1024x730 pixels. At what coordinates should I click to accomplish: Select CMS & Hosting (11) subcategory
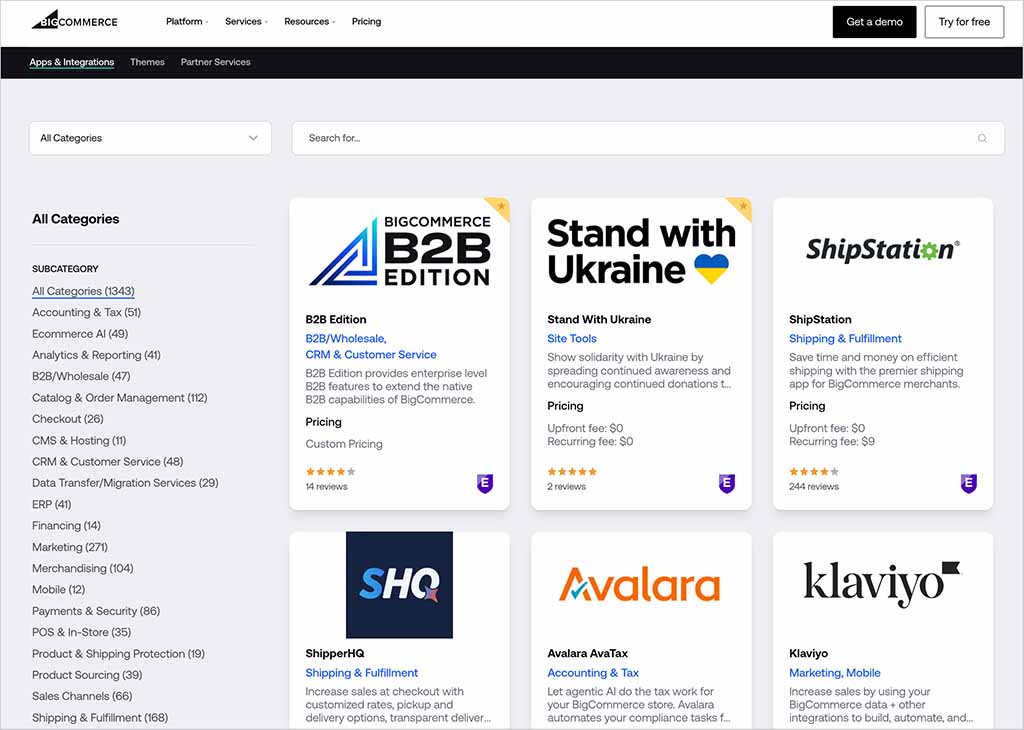click(x=79, y=440)
